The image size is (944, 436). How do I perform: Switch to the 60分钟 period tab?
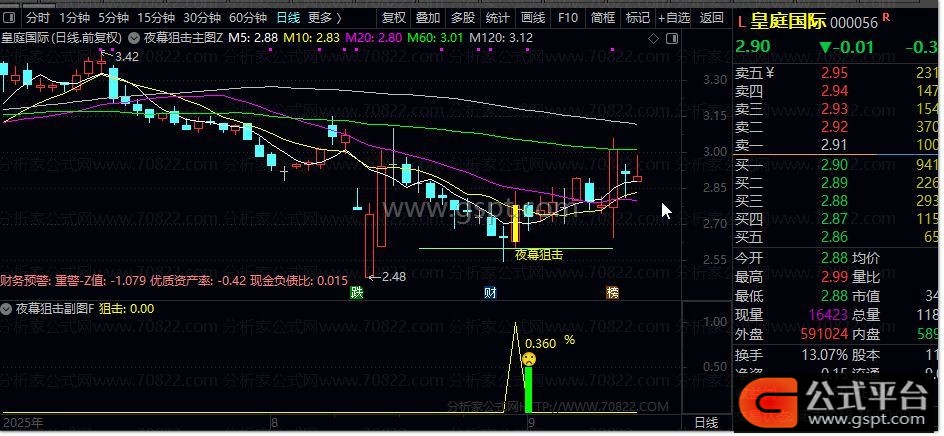248,17
